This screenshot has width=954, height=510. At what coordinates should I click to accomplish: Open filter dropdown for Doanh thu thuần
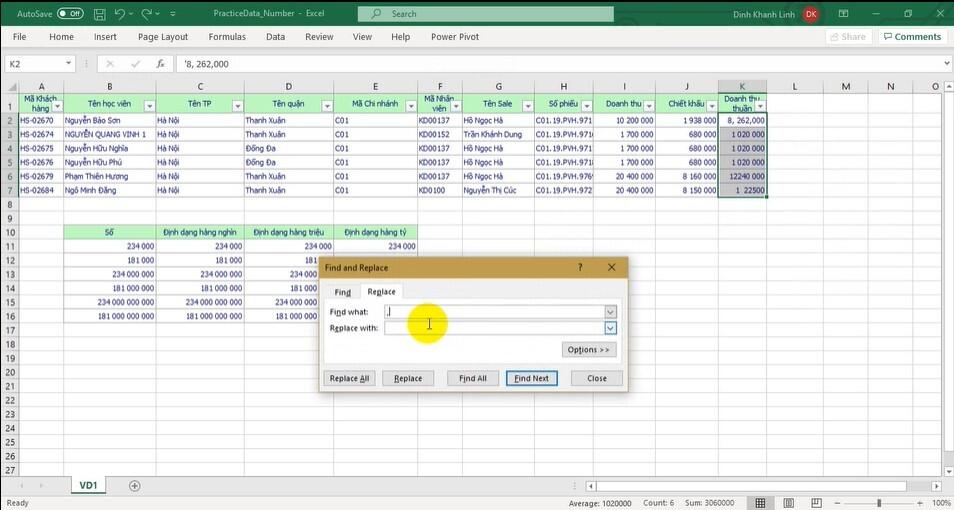[760, 106]
